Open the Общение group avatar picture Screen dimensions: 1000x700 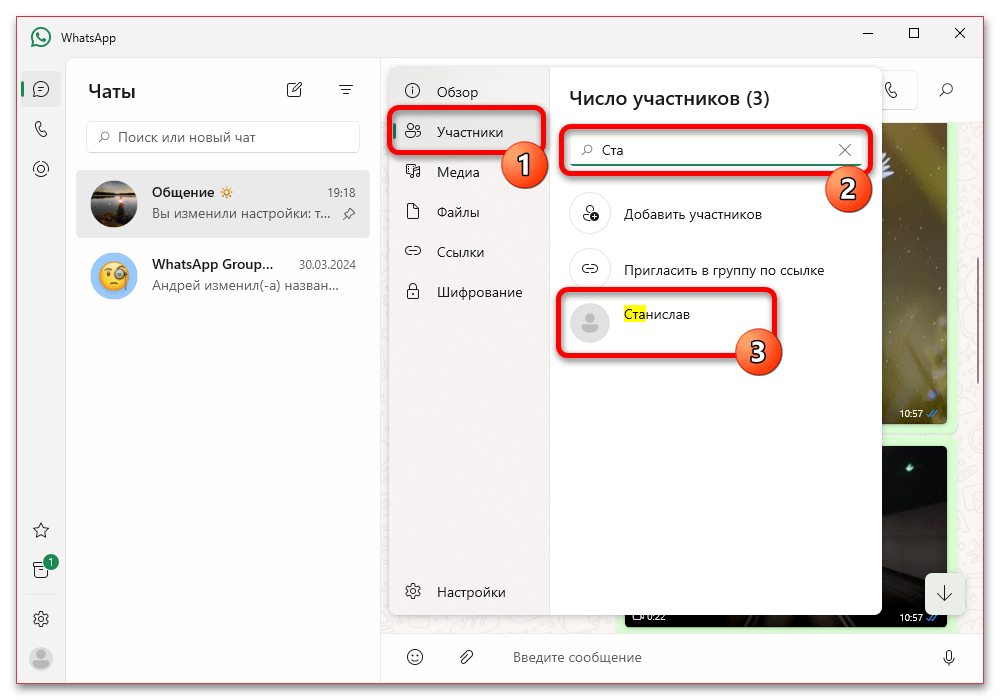pyautogui.click(x=114, y=204)
